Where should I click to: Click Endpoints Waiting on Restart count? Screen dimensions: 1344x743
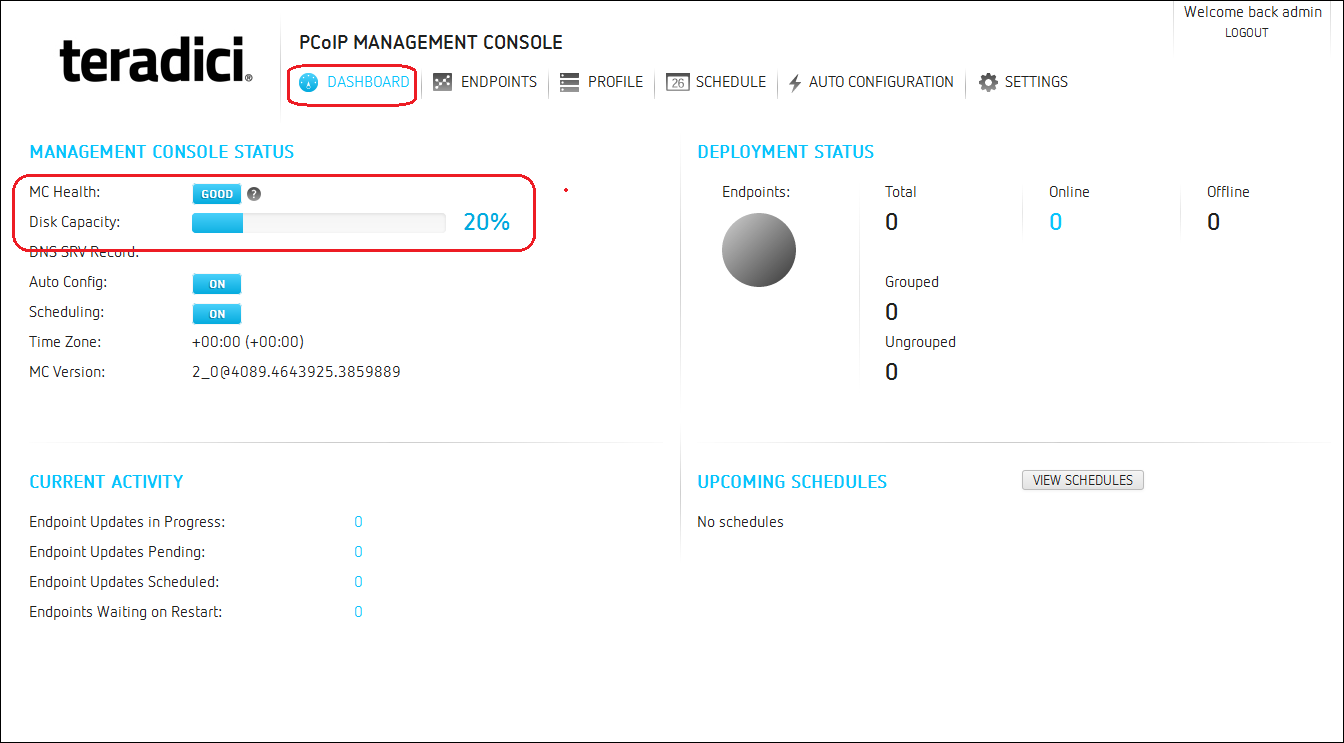click(358, 612)
